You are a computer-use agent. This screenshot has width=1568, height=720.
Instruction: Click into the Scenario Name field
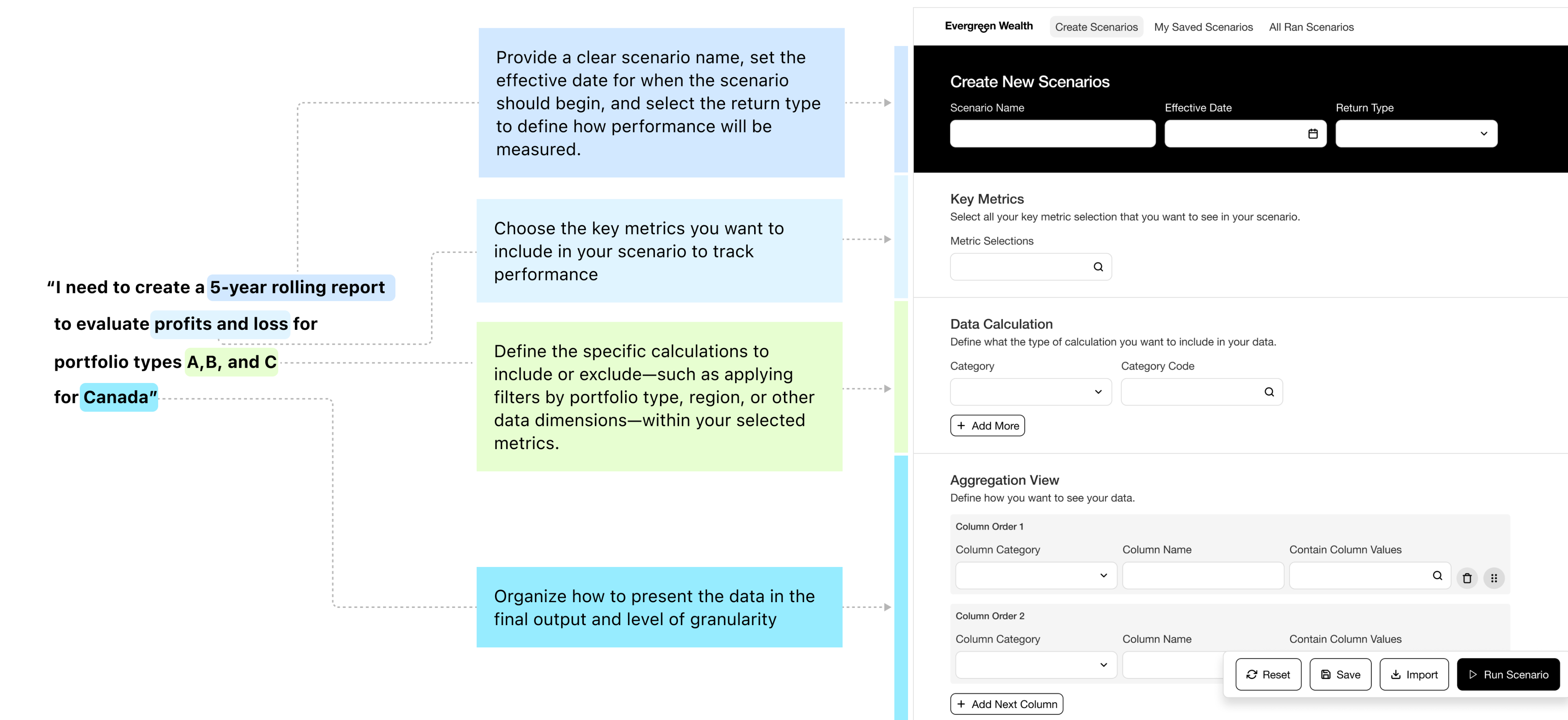click(1052, 134)
